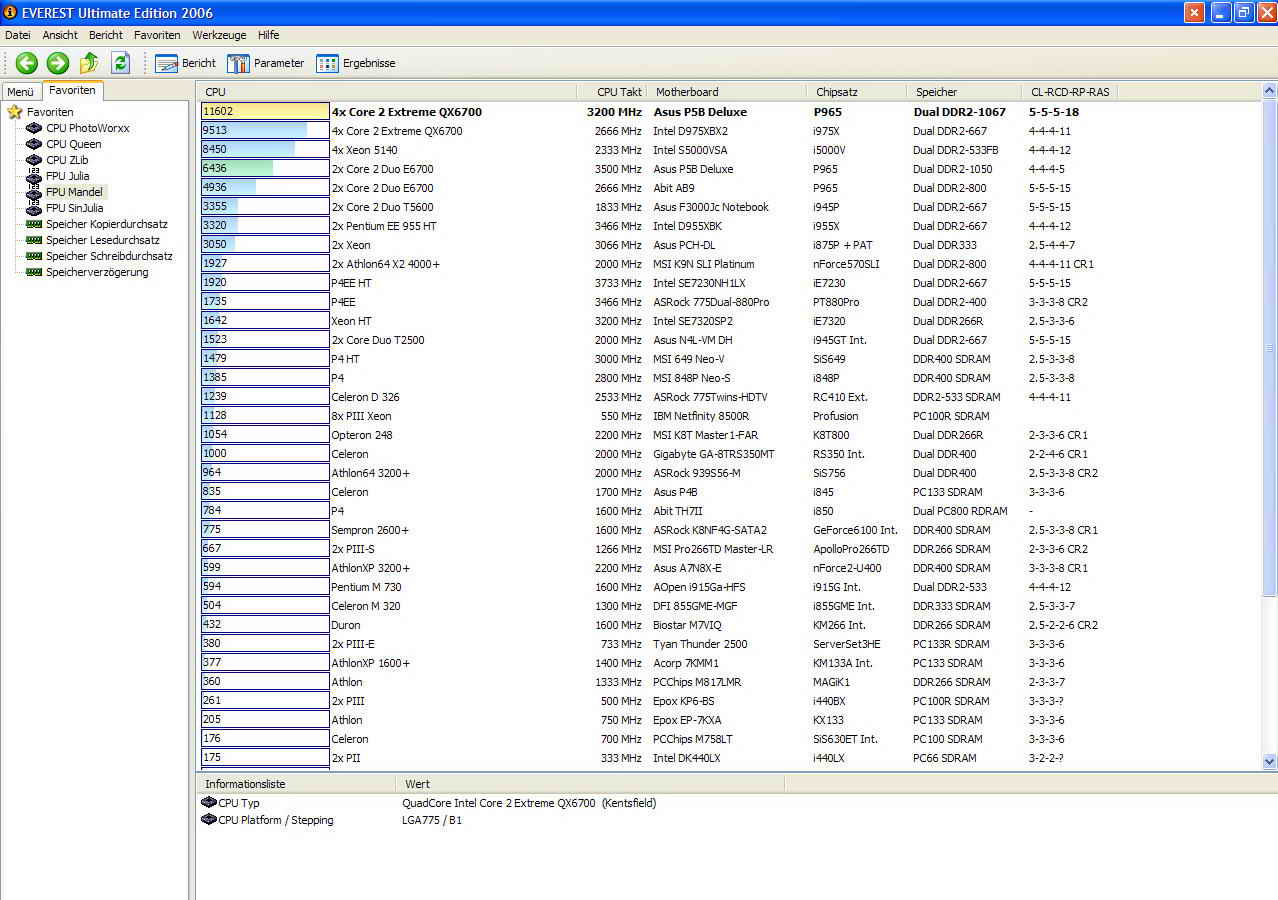The image size is (1278, 900).
Task: Sort by the Speicher column header
Action: coord(964,92)
